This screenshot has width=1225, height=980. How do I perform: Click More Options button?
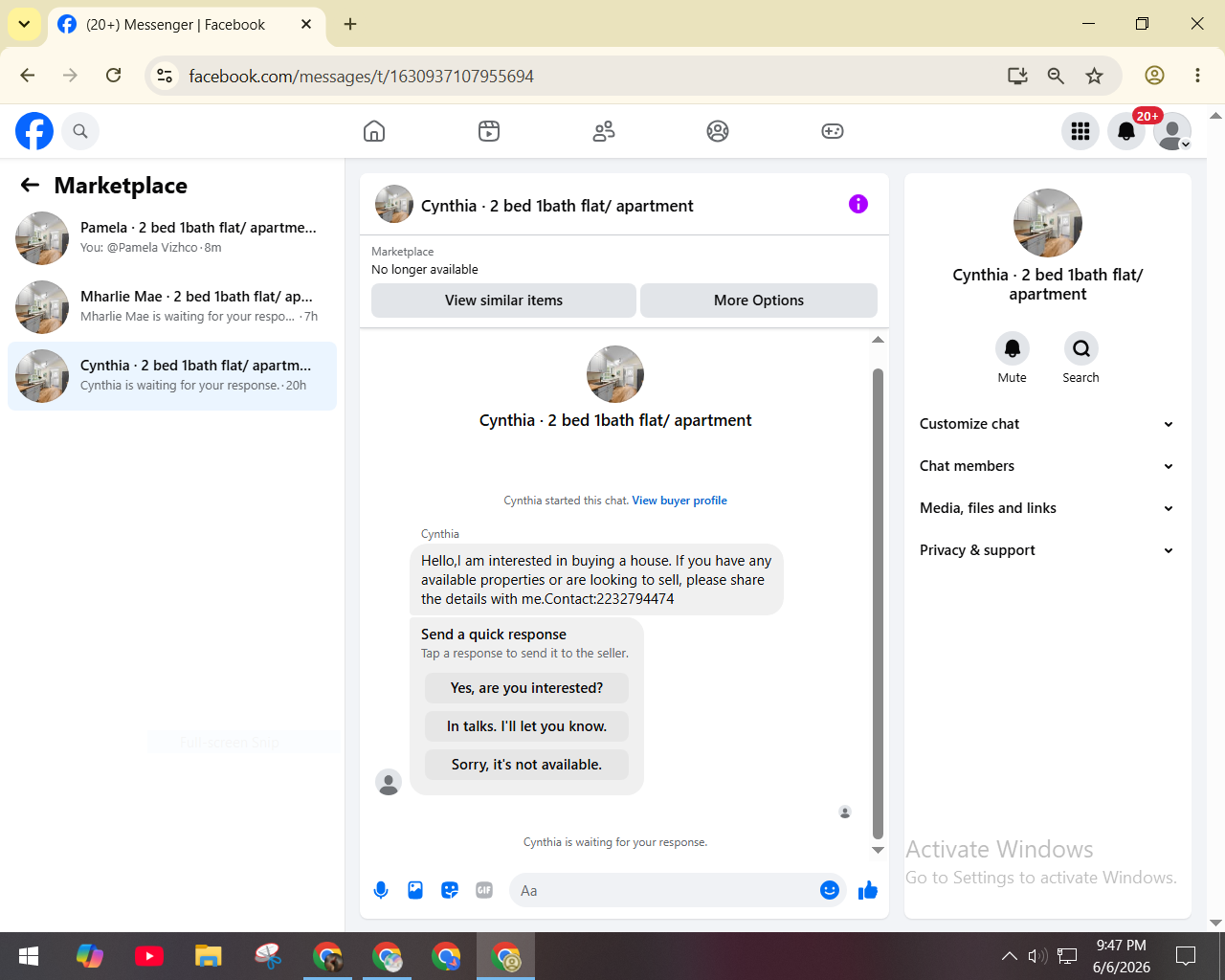point(759,301)
